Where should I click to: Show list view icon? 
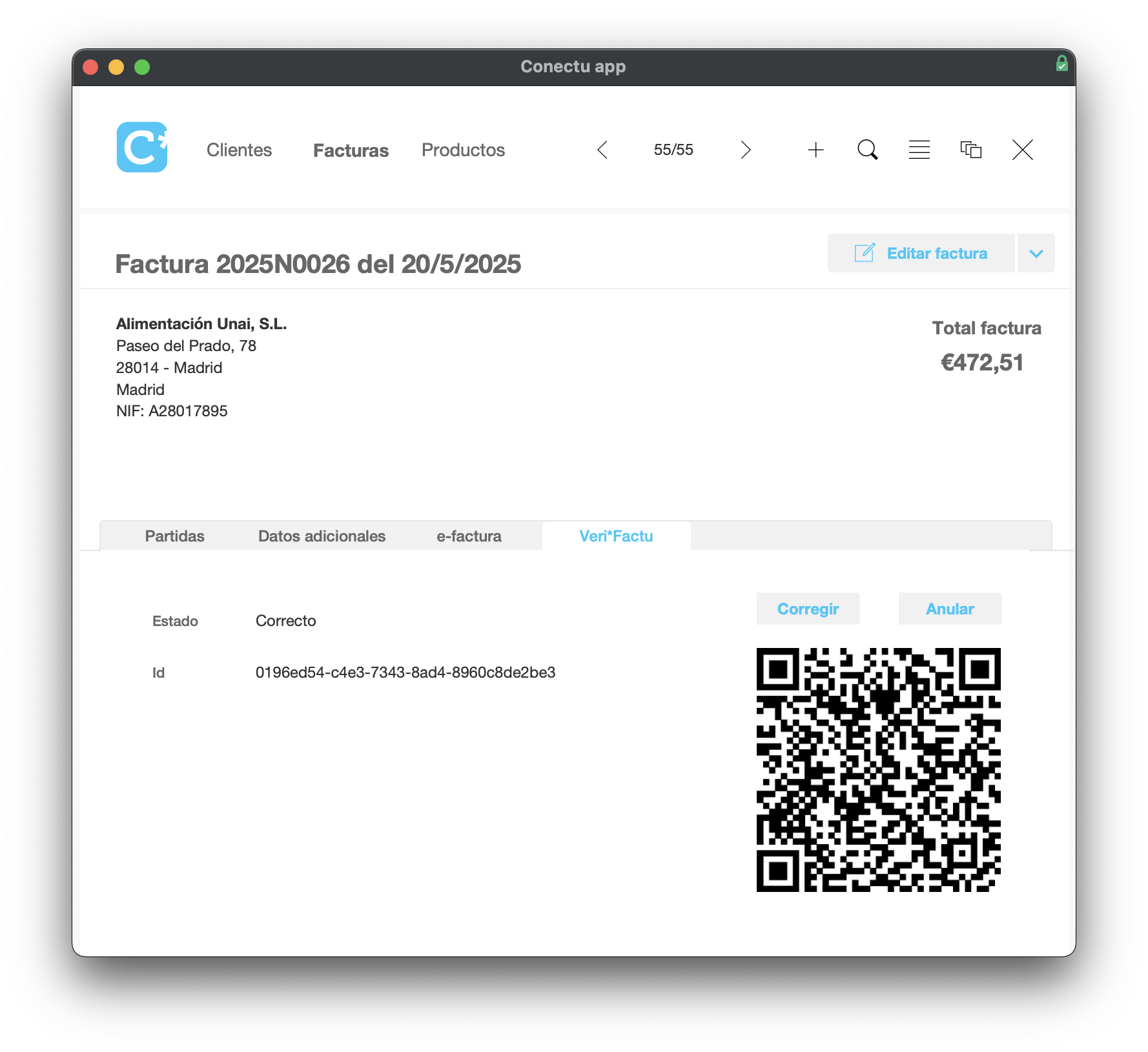tap(919, 150)
